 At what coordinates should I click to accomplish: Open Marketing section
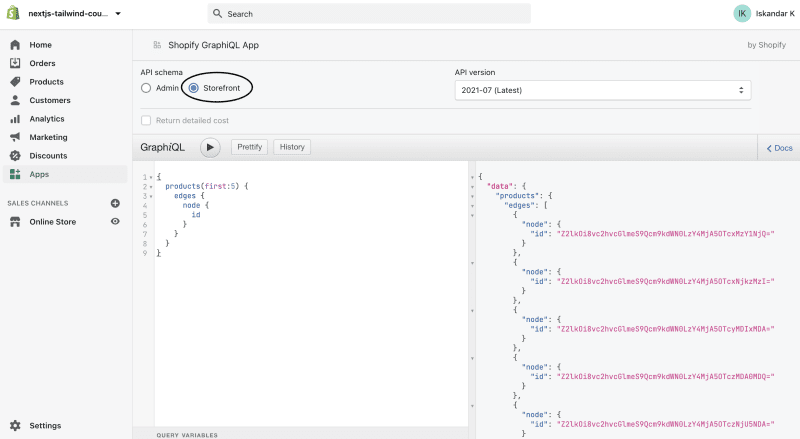[48, 137]
